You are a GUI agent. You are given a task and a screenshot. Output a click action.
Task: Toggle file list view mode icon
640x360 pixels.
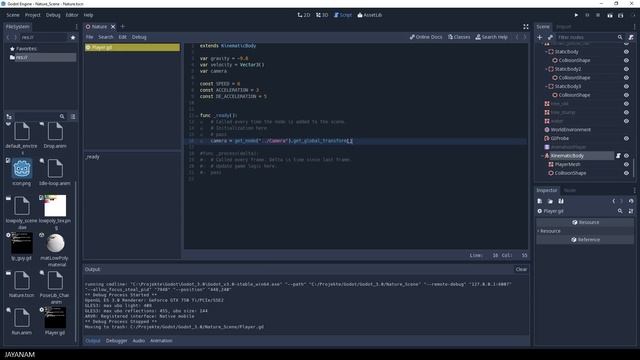pos(73,117)
